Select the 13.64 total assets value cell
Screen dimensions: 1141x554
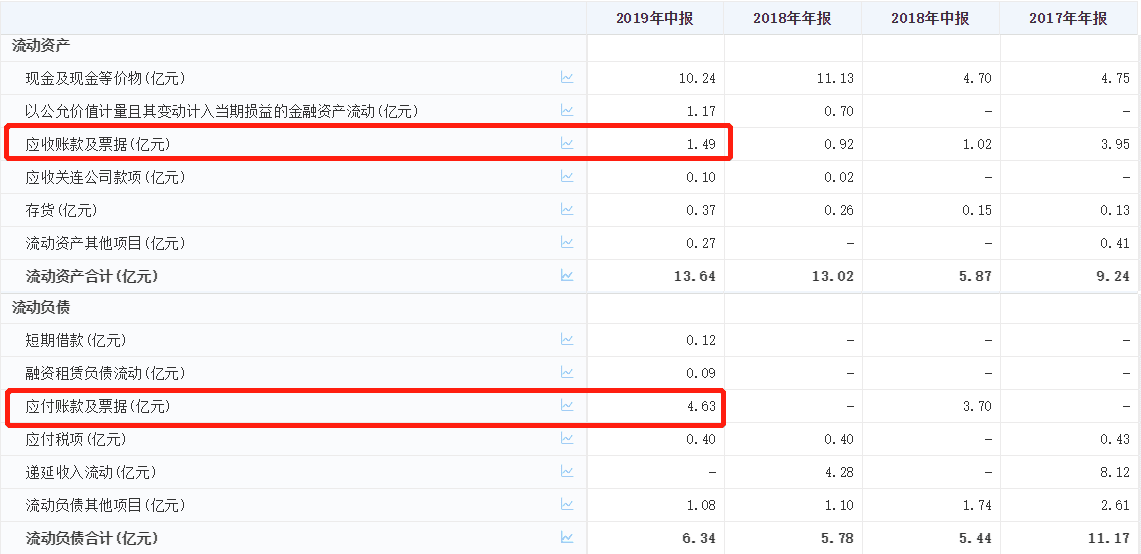pos(655,276)
